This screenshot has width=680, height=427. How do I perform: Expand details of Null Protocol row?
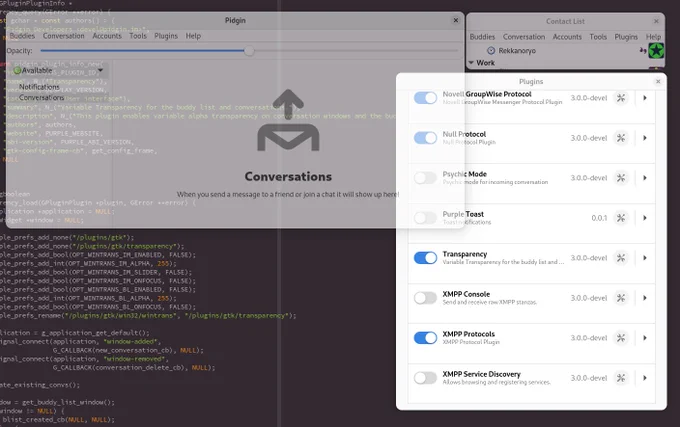coord(645,138)
